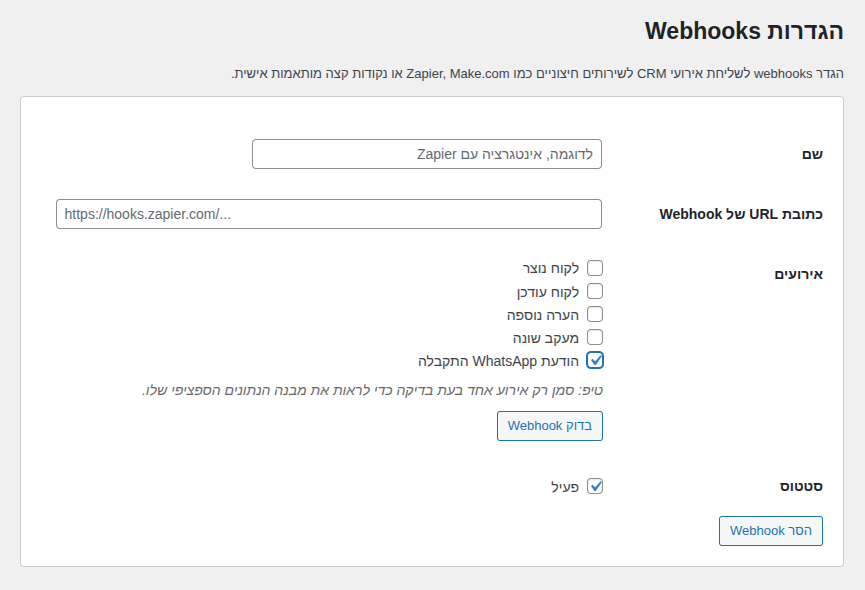This screenshot has height=590, width=865.
Task: Select the Webhook URL input field
Action: [328, 214]
